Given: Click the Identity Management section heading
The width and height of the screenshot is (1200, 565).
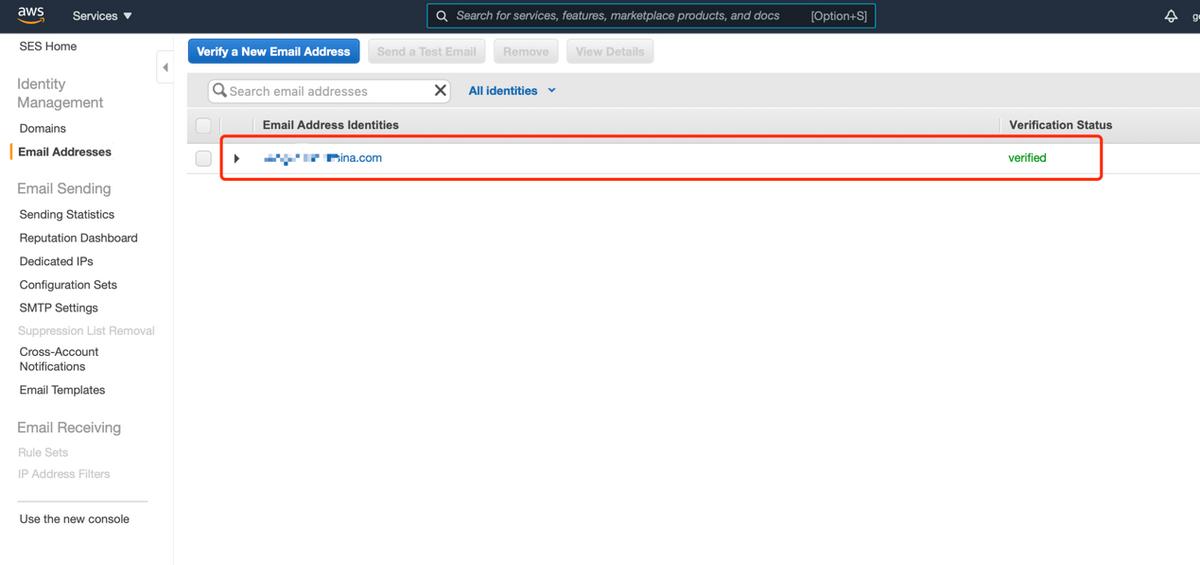Looking at the screenshot, I should (60, 93).
